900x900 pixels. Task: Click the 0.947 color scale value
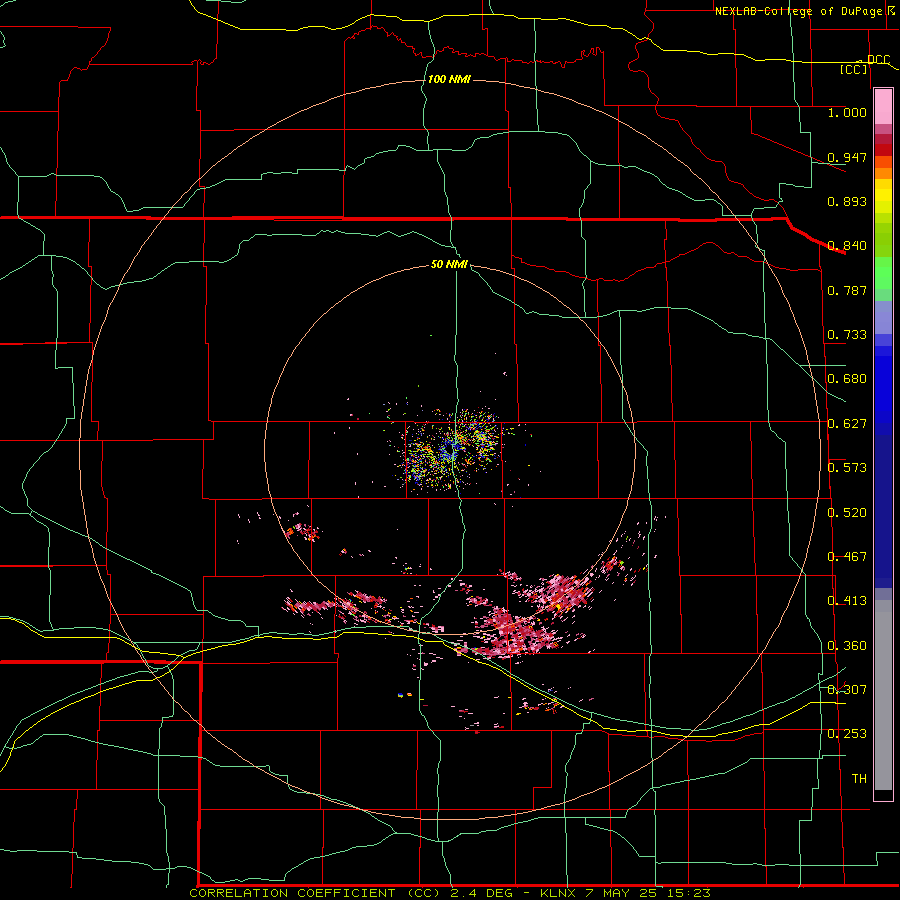pos(847,157)
